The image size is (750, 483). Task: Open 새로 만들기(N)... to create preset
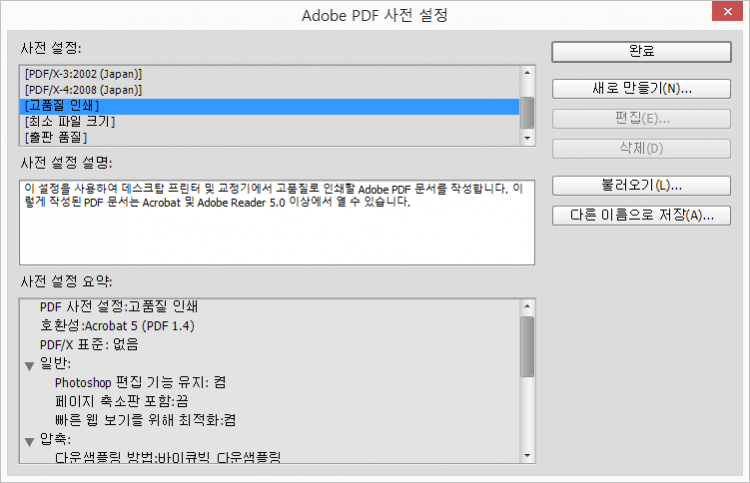click(x=641, y=88)
